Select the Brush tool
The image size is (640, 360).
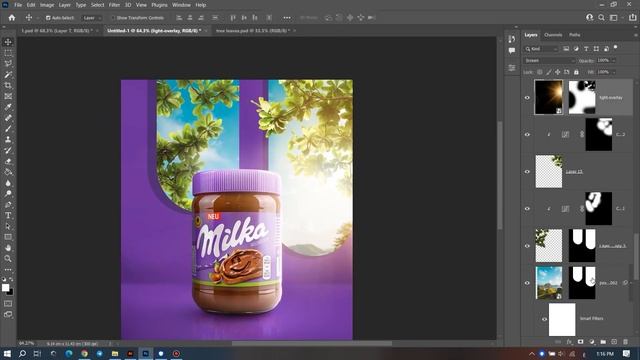tap(8, 129)
